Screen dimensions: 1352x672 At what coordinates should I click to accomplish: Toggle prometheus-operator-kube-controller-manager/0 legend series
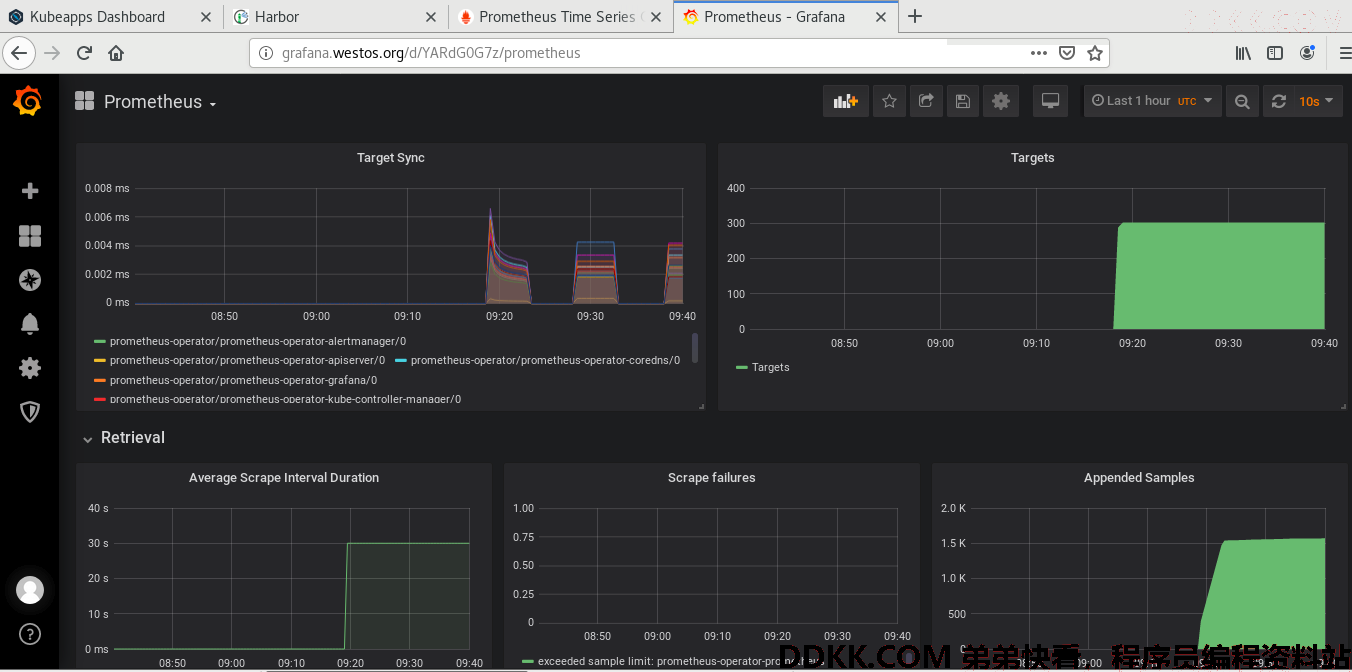[285, 399]
